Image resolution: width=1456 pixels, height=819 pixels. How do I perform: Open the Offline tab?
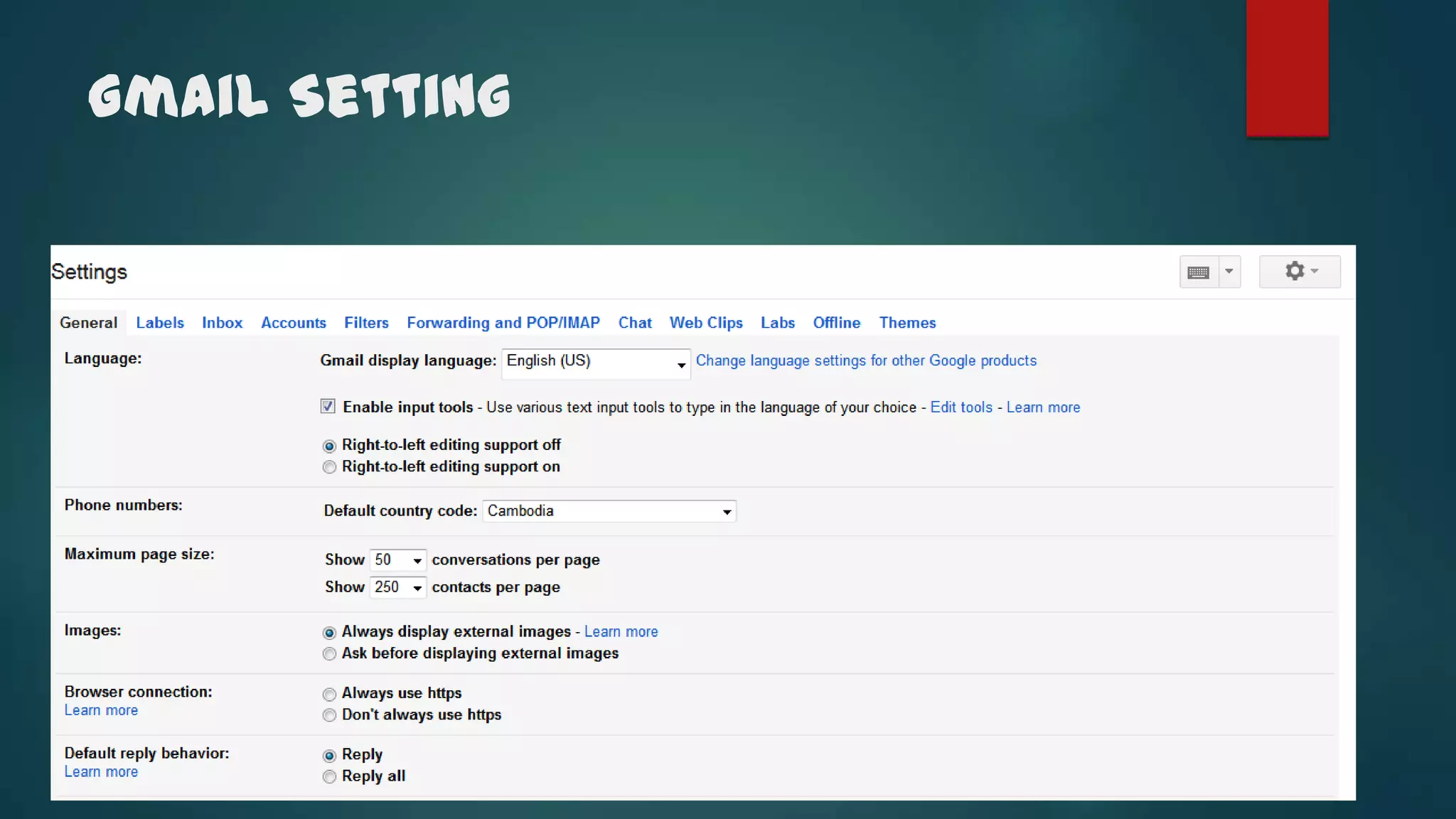point(837,323)
